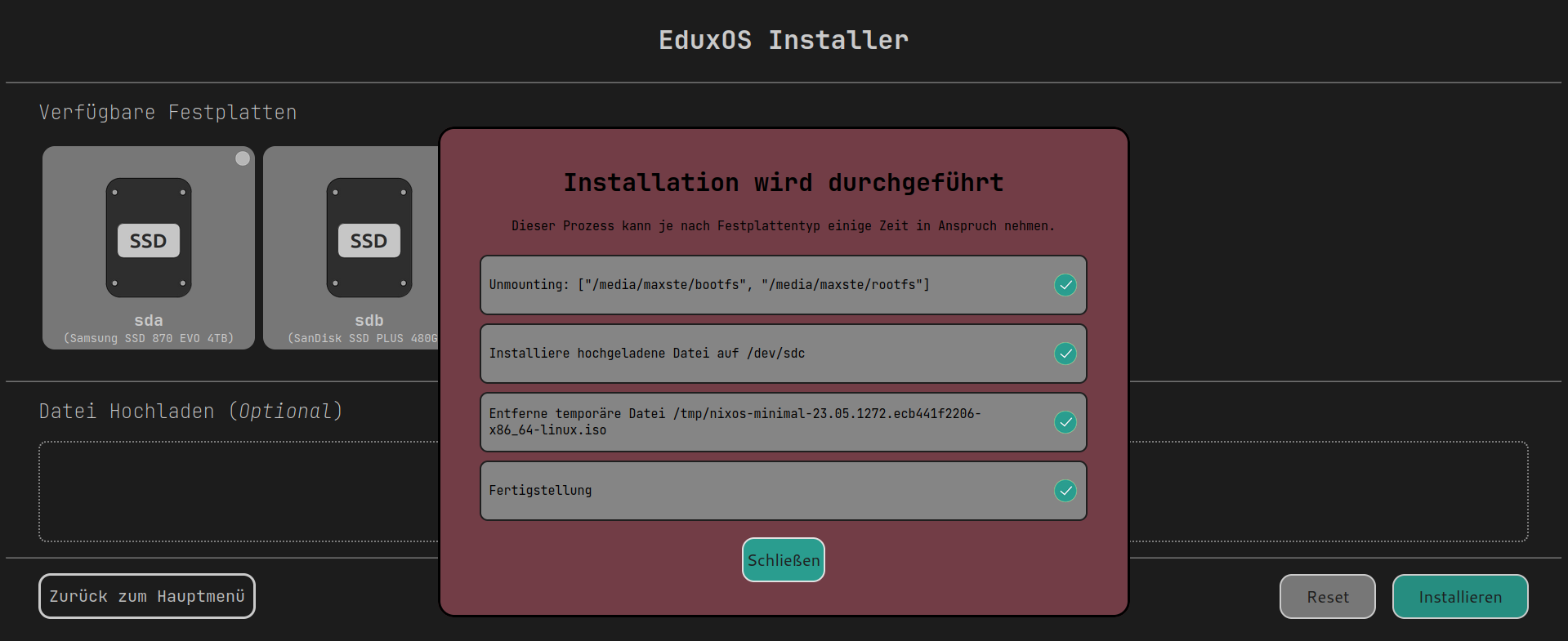Click the Samsung SSD 870 EVO 4TB label
The image size is (1568, 641).
[149, 338]
